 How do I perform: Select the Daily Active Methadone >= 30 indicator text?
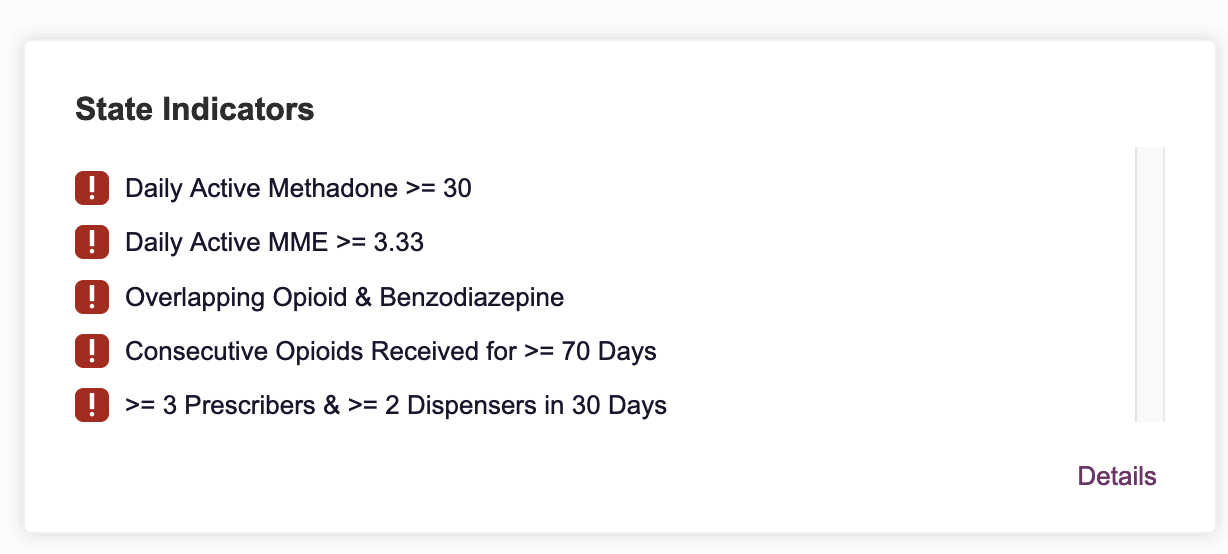click(x=298, y=188)
